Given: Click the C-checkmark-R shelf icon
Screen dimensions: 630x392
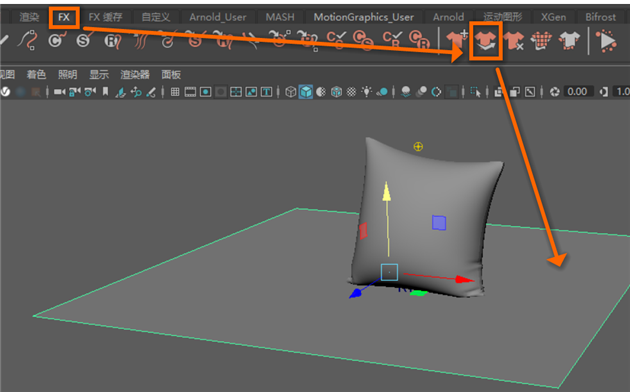Looking at the screenshot, I should (392, 40).
